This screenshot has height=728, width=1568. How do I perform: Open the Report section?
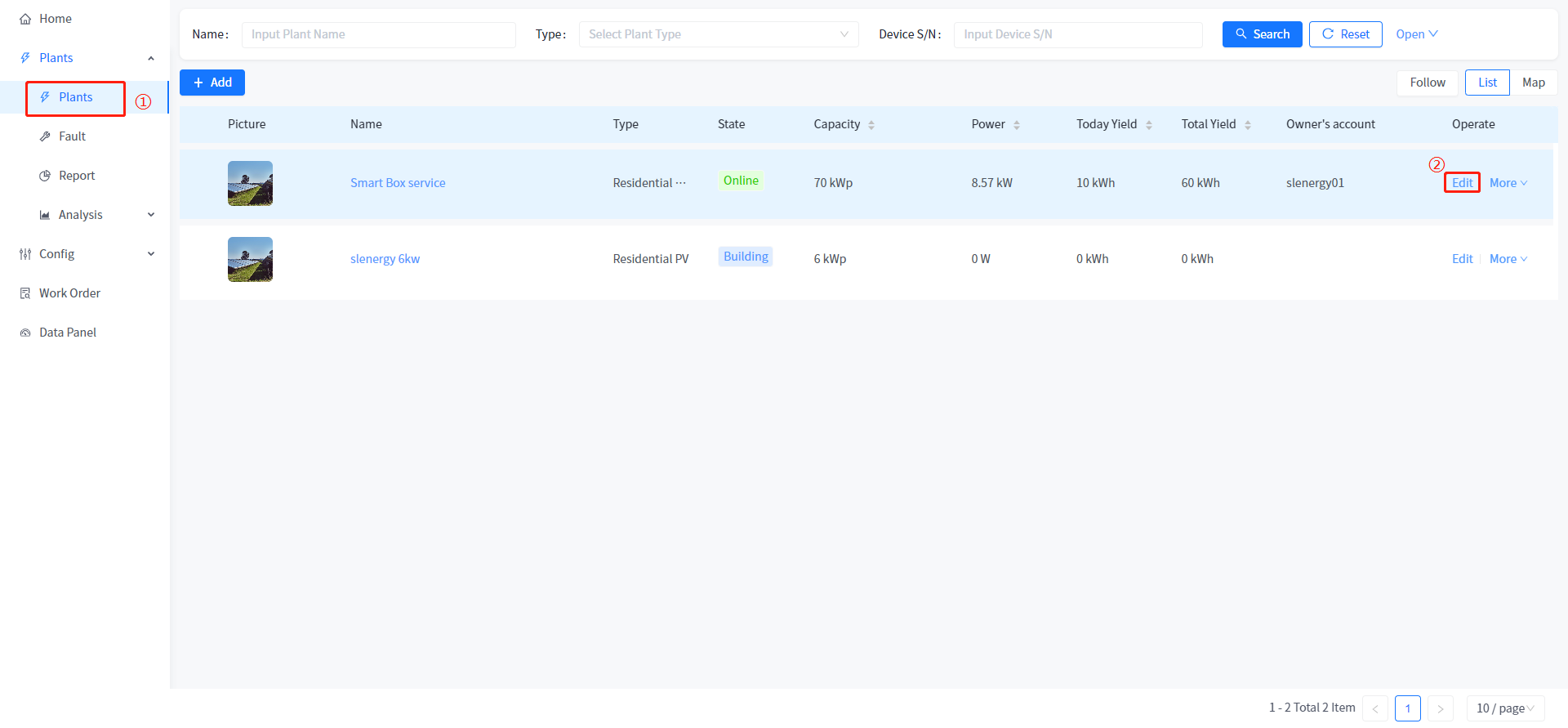tap(77, 176)
